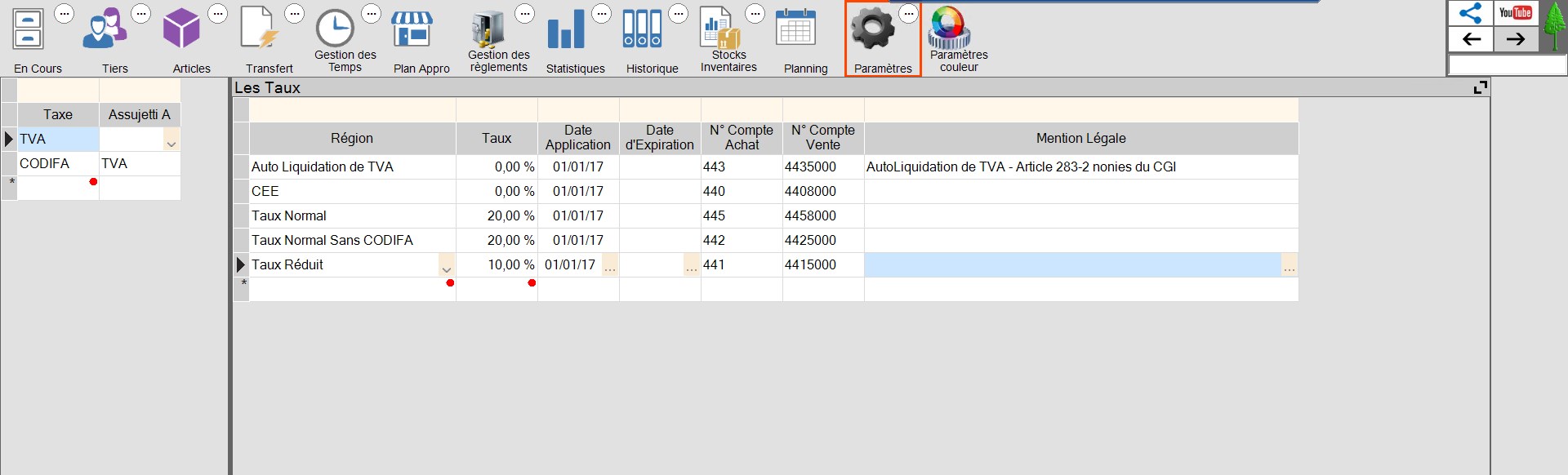Viewport: 1568px width, 475px height.
Task: Sort by the Région column header
Action: (x=352, y=138)
